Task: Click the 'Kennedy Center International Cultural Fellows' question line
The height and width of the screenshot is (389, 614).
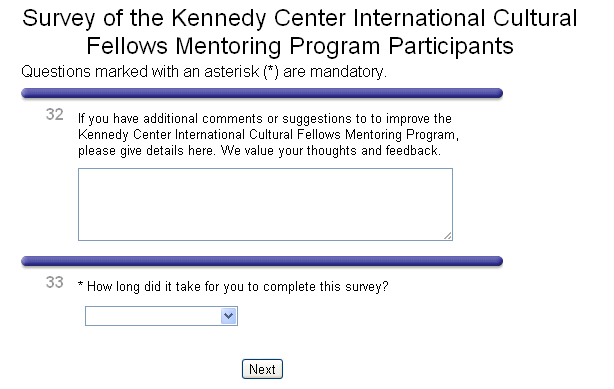Action: point(268,134)
